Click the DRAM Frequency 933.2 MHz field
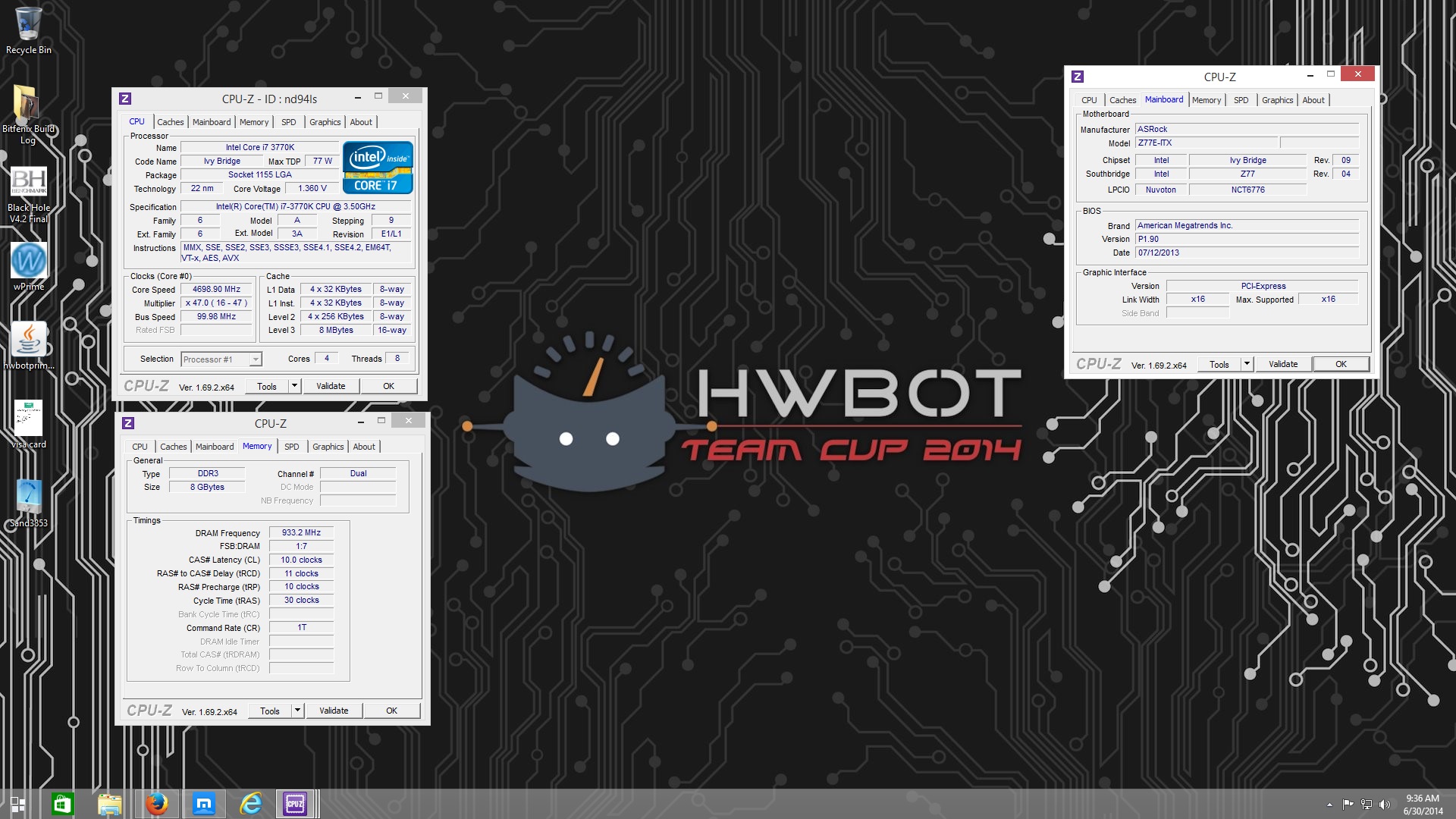The height and width of the screenshot is (819, 1456). pyautogui.click(x=301, y=532)
